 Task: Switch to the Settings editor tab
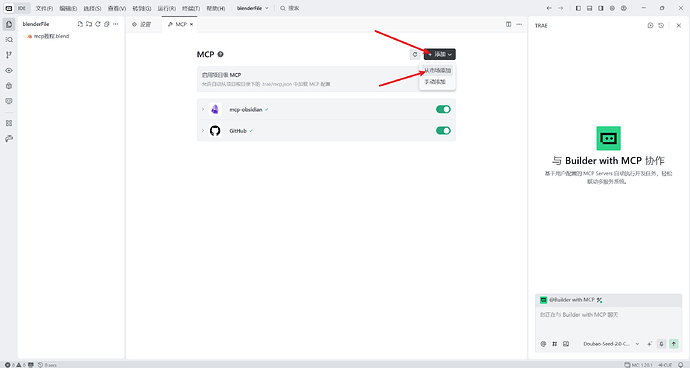(x=142, y=24)
